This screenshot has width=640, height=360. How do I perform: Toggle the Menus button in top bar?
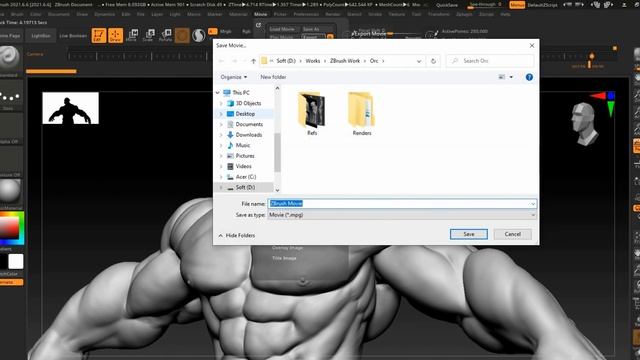[x=517, y=5]
